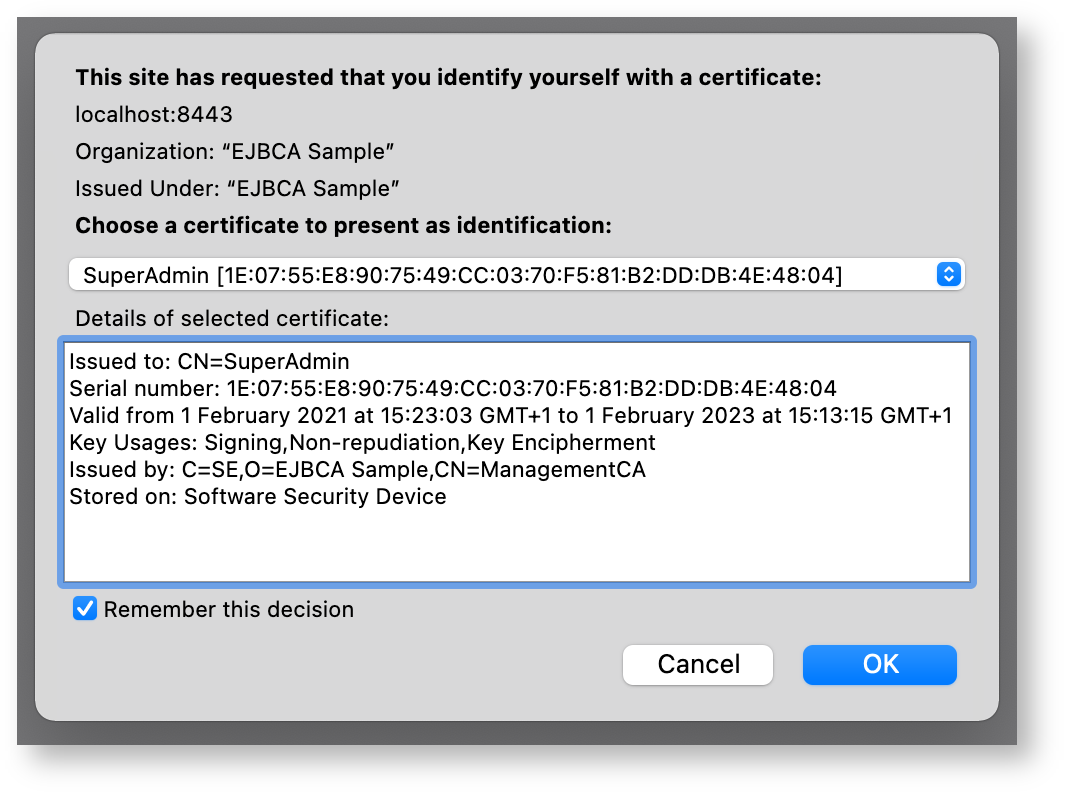This screenshot has width=1065, height=793.
Task: Uncheck the Remember this decision checkbox
Action: (86, 609)
